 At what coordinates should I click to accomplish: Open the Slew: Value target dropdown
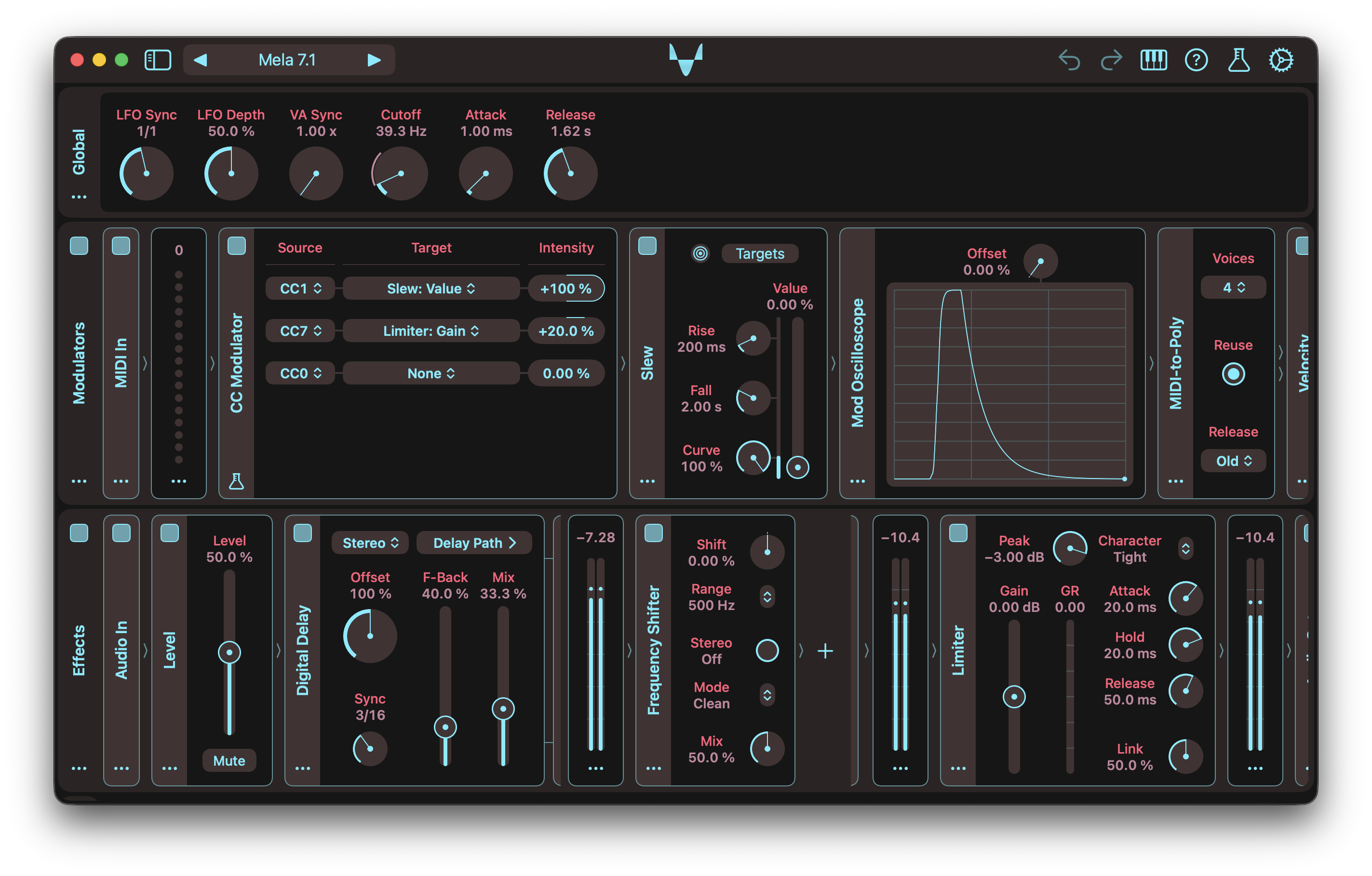click(431, 289)
